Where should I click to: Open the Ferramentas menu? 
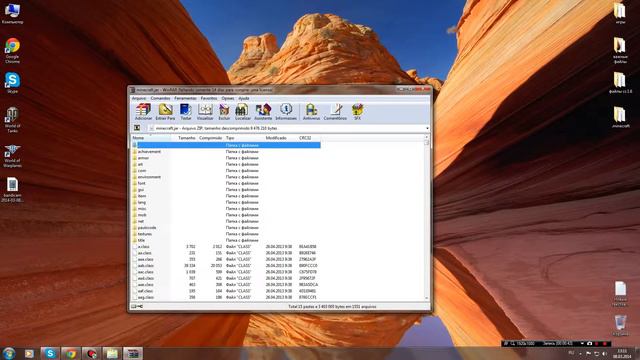pyautogui.click(x=186, y=98)
